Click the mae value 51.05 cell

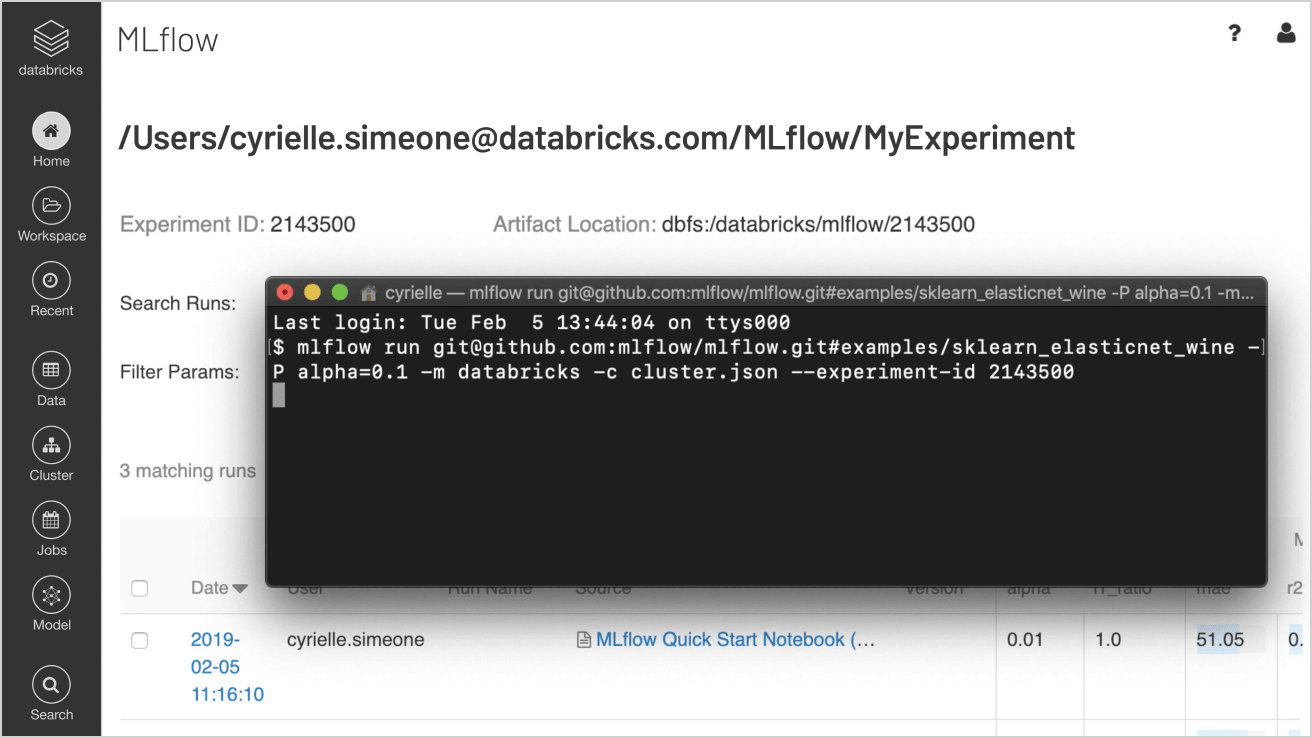coord(1220,640)
